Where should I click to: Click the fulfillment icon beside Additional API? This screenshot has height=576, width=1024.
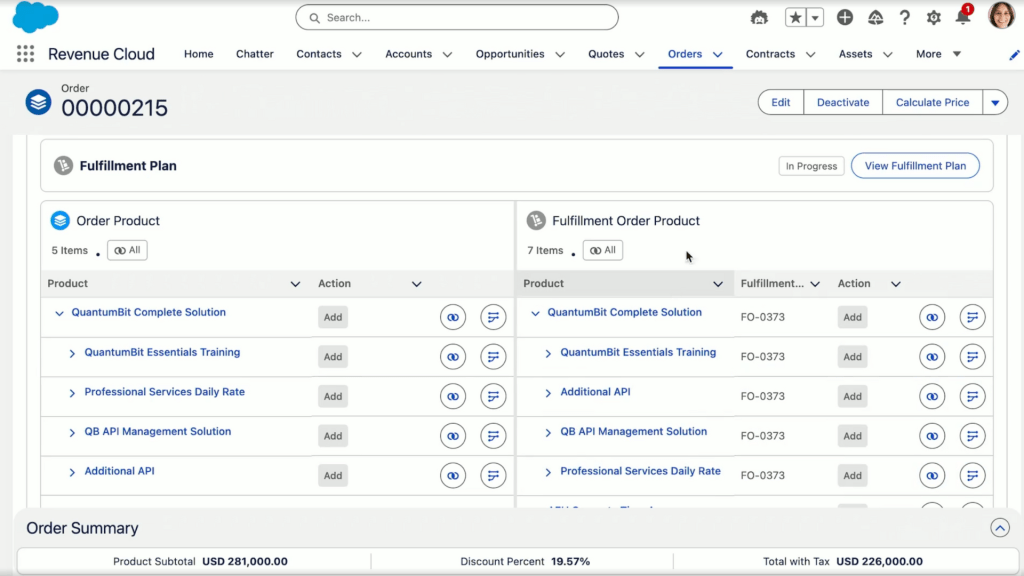[x=493, y=475]
